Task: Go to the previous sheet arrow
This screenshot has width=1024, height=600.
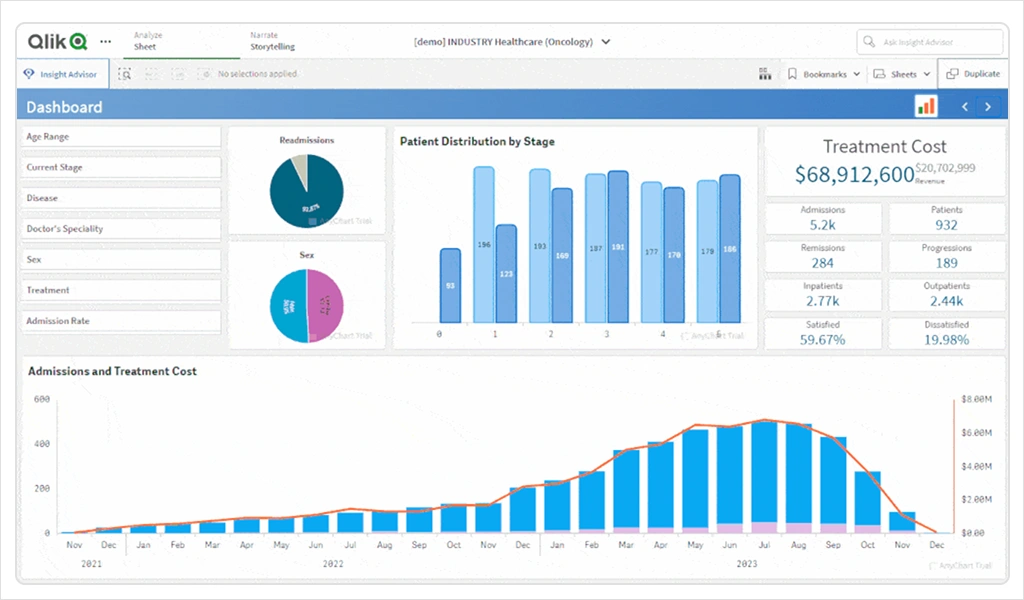Action: pyautogui.click(x=965, y=107)
